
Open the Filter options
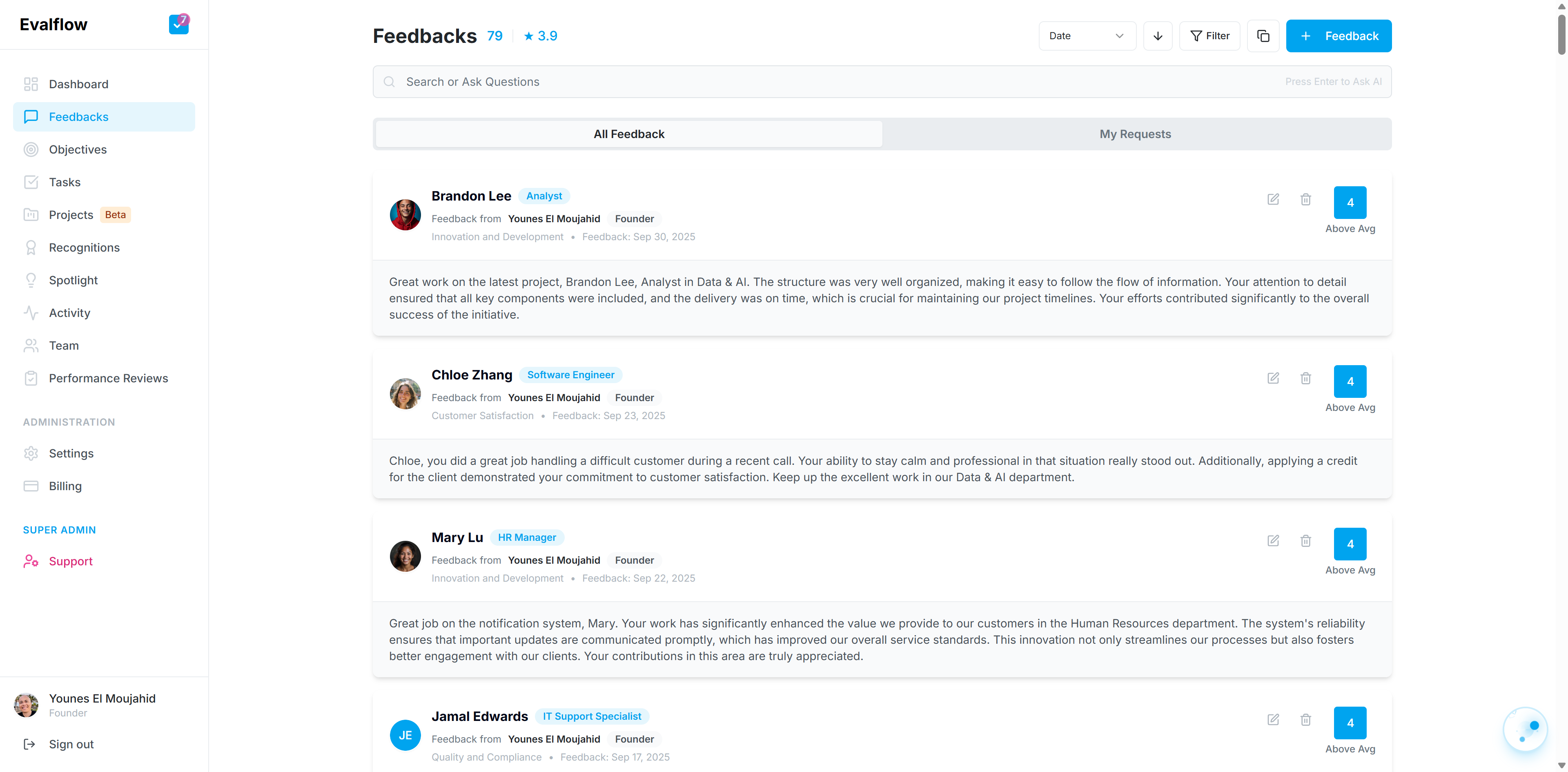pyautogui.click(x=1209, y=36)
